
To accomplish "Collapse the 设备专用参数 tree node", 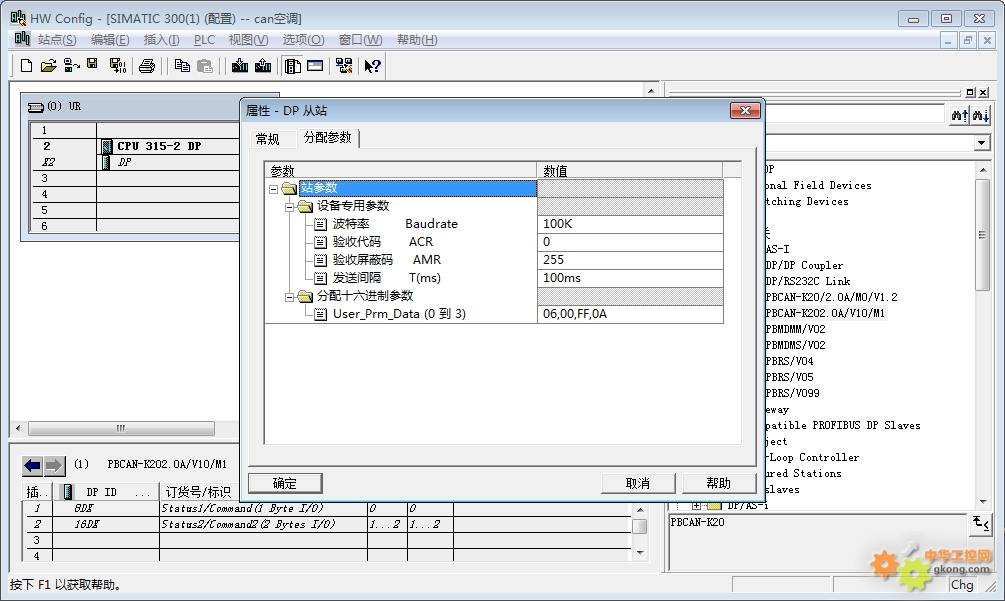I will pyautogui.click(x=289, y=207).
